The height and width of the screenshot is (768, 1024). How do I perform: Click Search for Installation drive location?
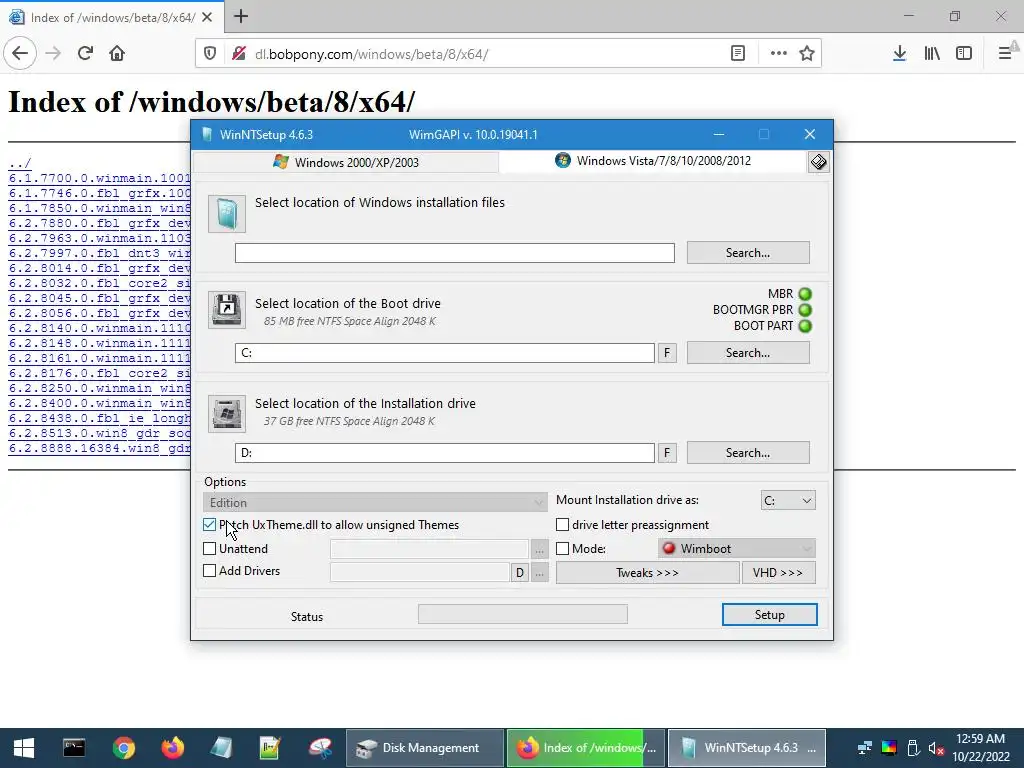coord(748,453)
